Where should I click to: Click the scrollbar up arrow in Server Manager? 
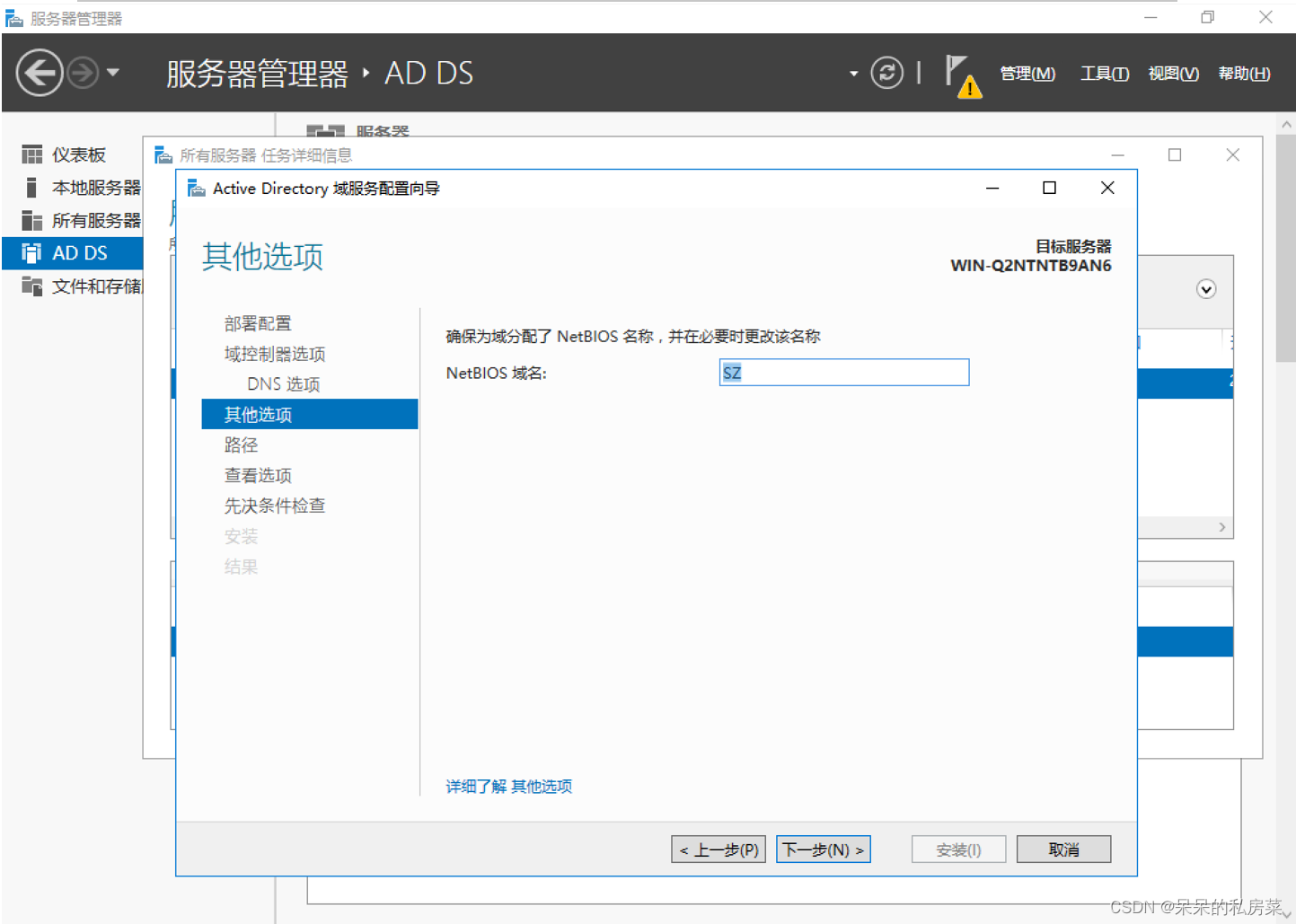click(1285, 124)
